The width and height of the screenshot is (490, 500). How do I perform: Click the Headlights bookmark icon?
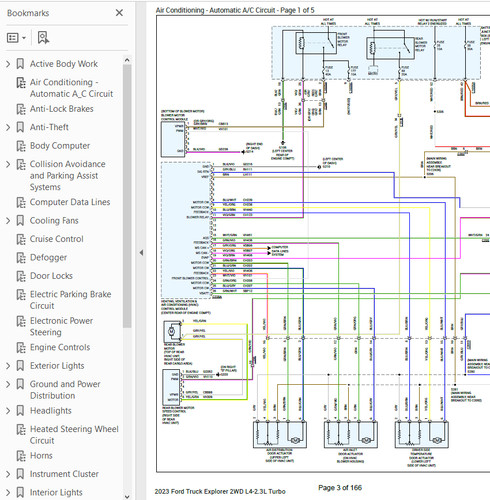(20, 411)
